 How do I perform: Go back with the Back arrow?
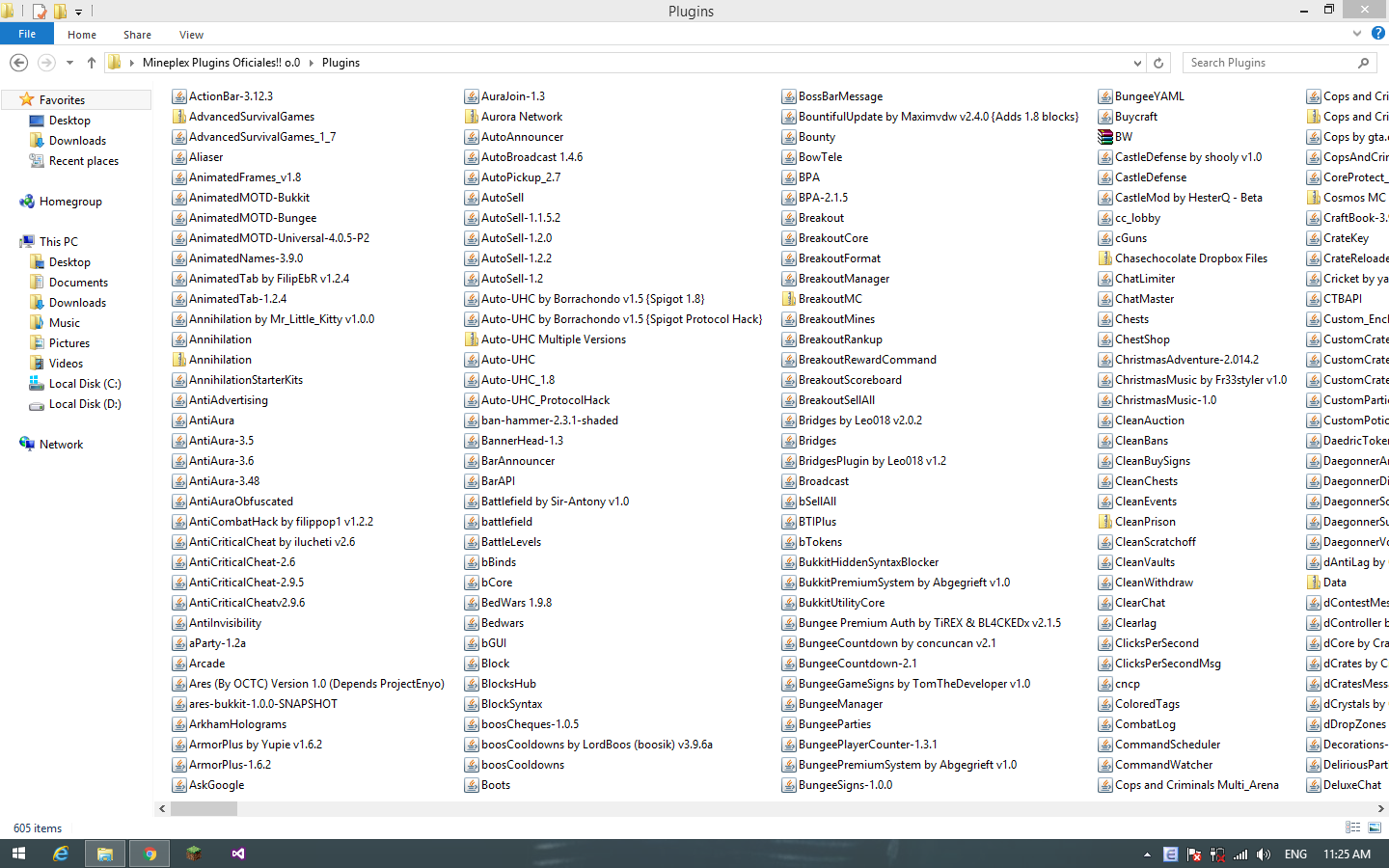coord(18,63)
